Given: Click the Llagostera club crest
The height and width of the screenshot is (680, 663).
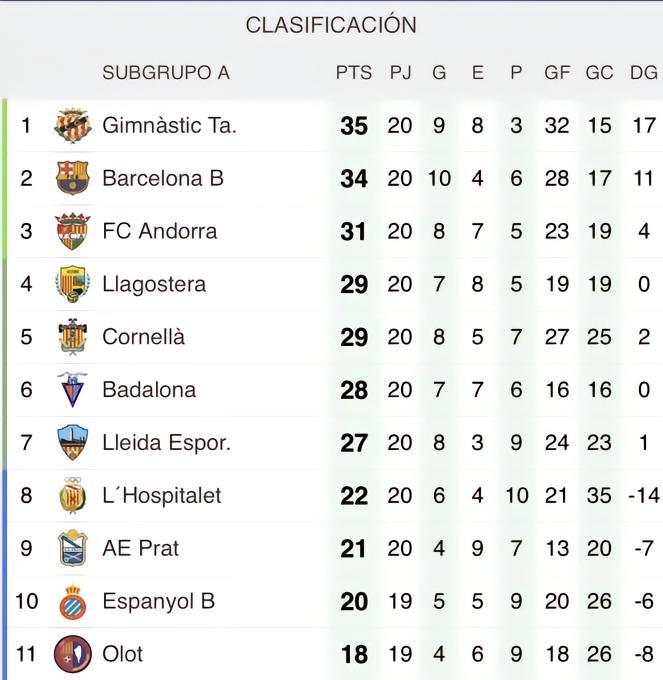Looking at the screenshot, I should tap(72, 284).
